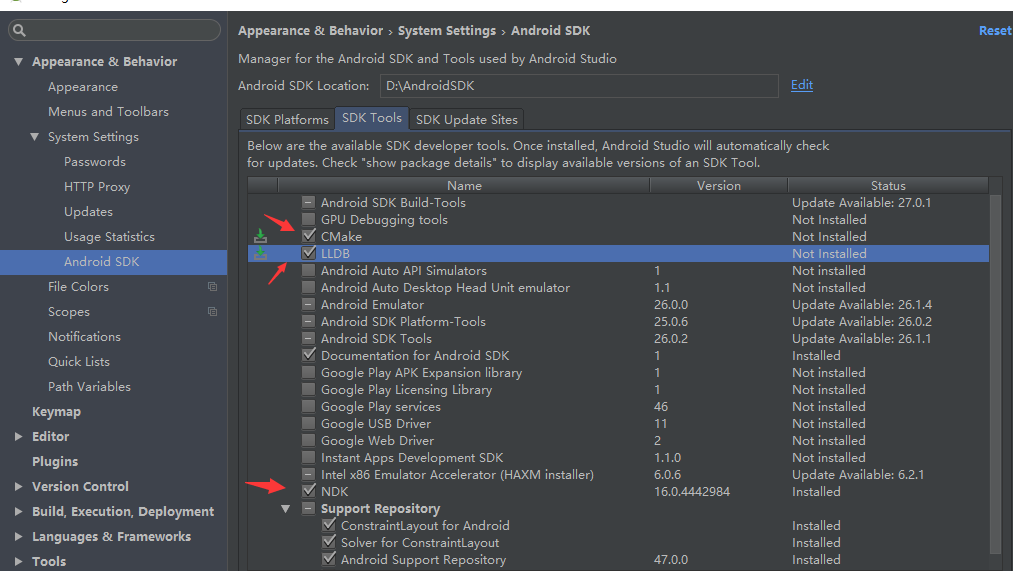This screenshot has height=571, width=1013.
Task: Toggle the Android SDK Tools checkbox
Action: (309, 338)
